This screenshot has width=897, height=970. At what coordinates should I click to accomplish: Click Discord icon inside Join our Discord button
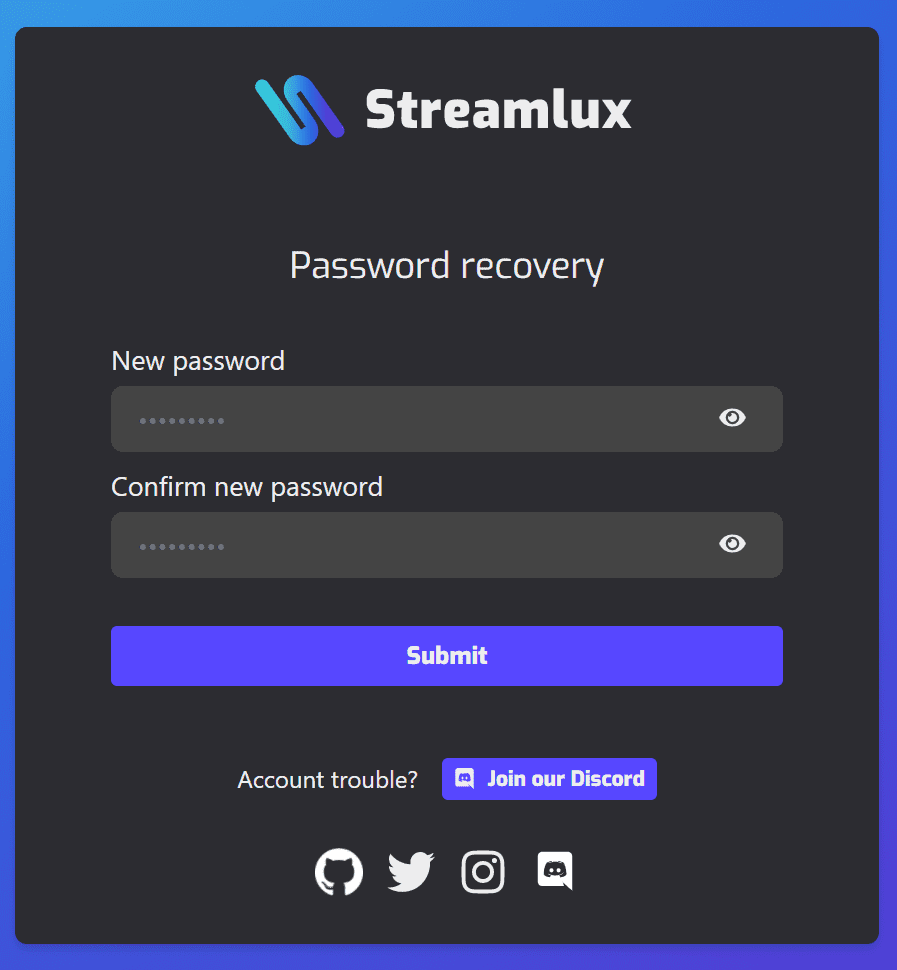[465, 778]
